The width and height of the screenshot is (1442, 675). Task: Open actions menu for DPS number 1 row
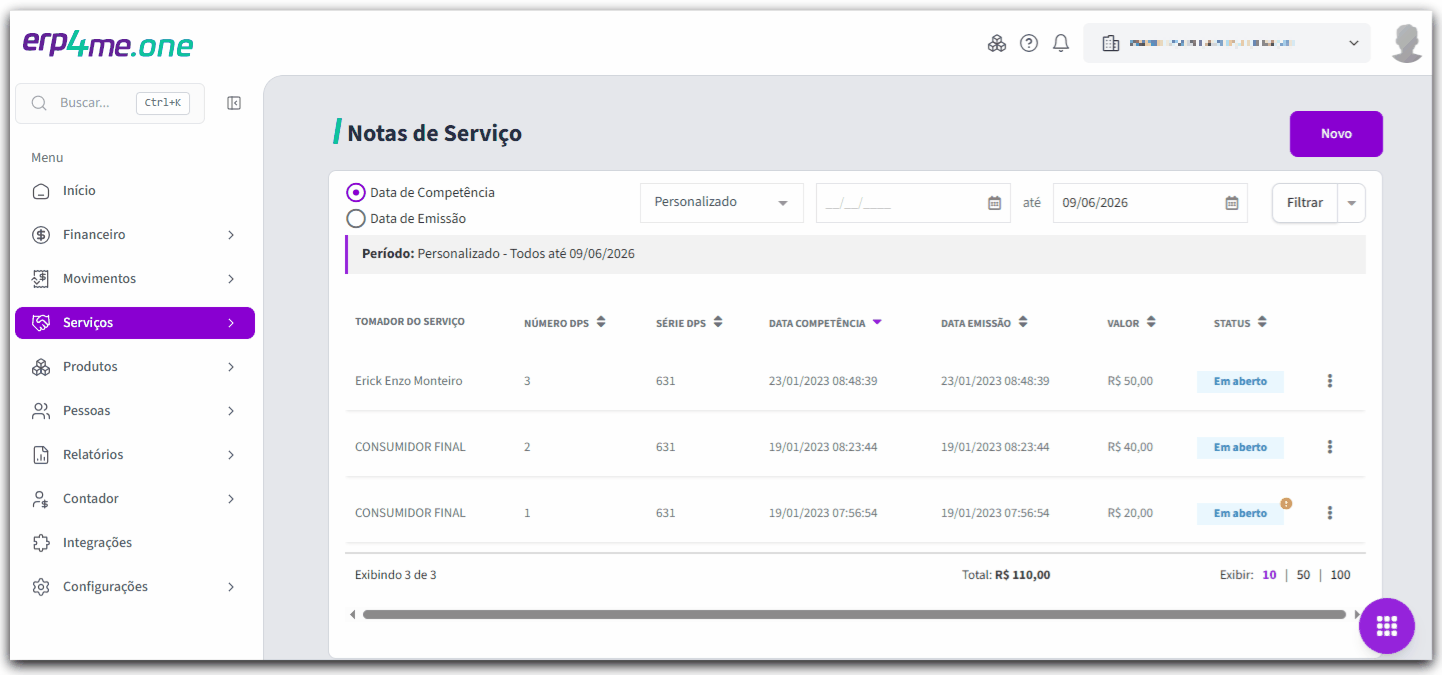(x=1329, y=513)
